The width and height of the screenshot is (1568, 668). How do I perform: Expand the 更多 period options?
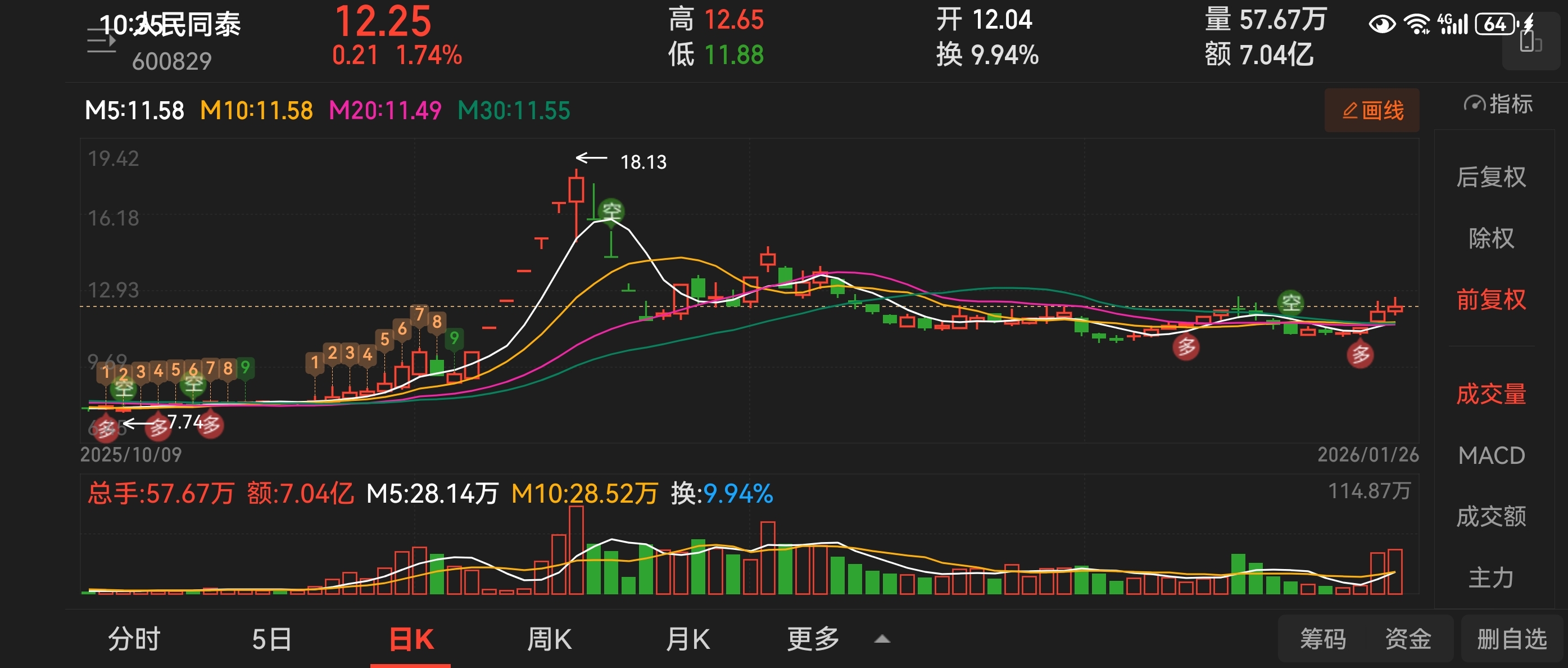tap(813, 639)
